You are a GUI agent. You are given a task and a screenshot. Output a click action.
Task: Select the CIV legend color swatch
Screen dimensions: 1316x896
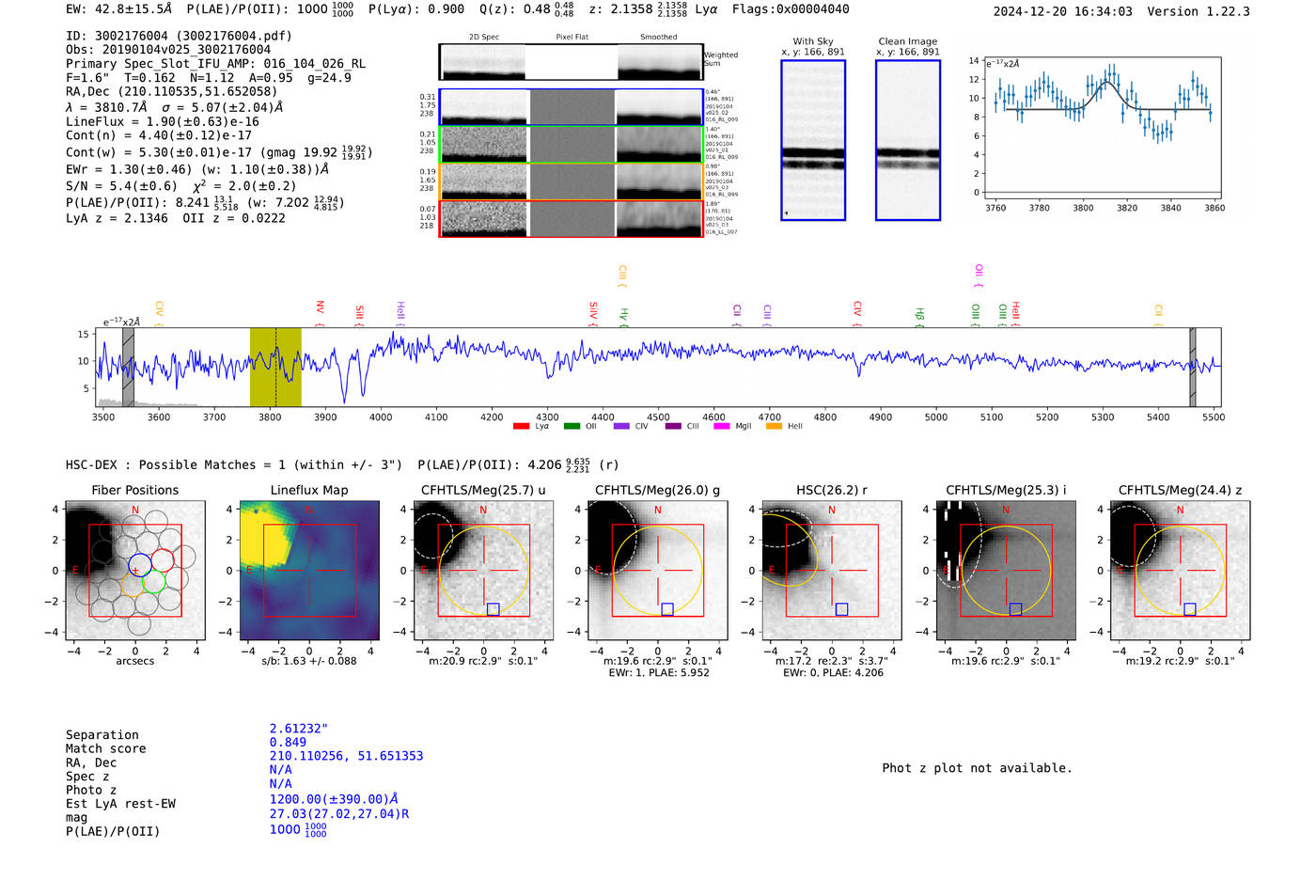[x=621, y=426]
